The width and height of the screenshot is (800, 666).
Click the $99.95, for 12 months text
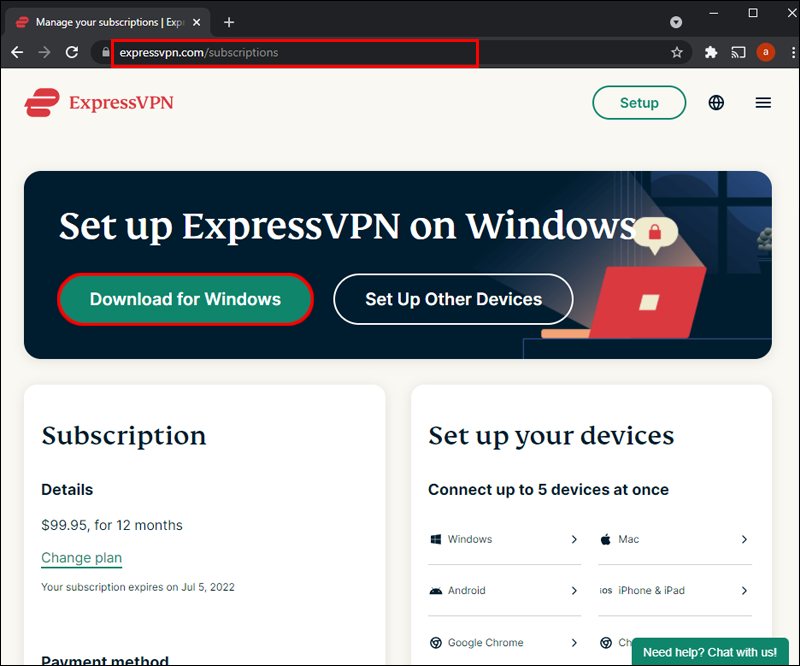(112, 525)
